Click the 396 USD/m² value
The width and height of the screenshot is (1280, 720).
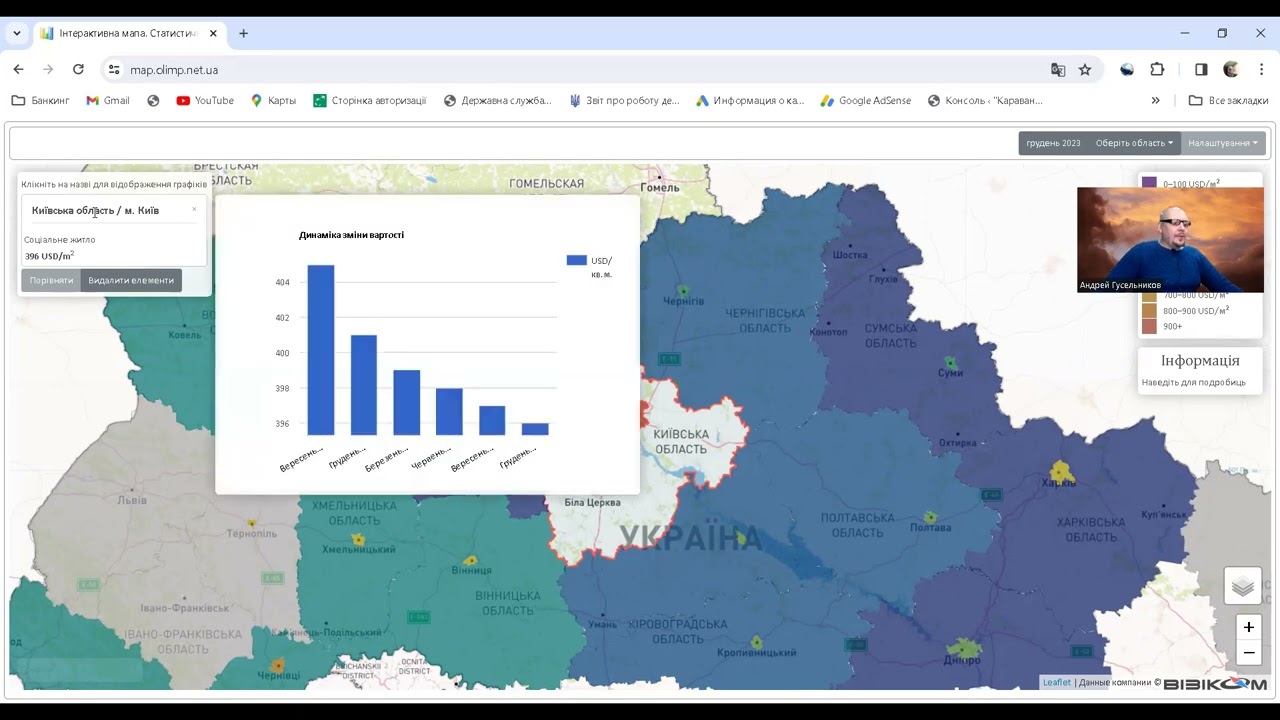coord(49,256)
